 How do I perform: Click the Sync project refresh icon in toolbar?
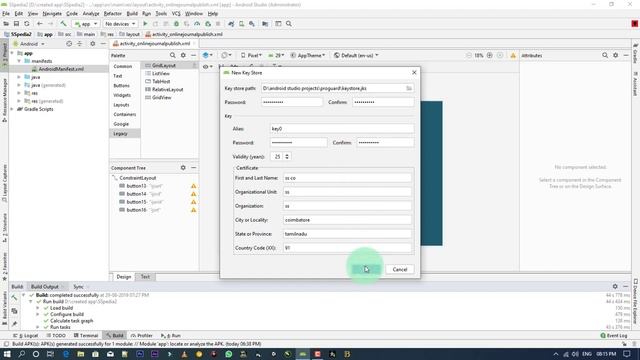tap(27, 24)
